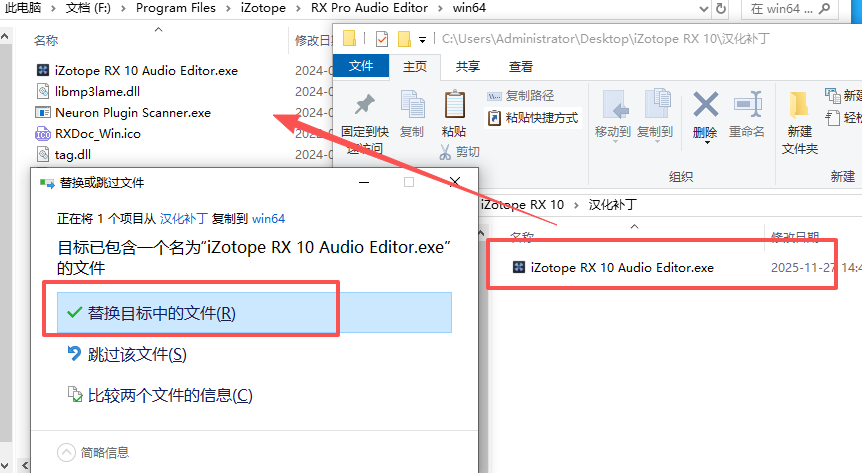Image resolution: width=862 pixels, height=473 pixels.
Task: Click the 汉化补丁 source folder link
Action: tap(184, 219)
